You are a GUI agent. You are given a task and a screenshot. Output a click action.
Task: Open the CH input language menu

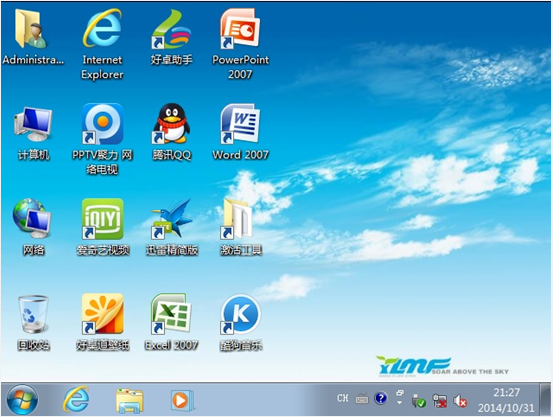[x=343, y=399]
